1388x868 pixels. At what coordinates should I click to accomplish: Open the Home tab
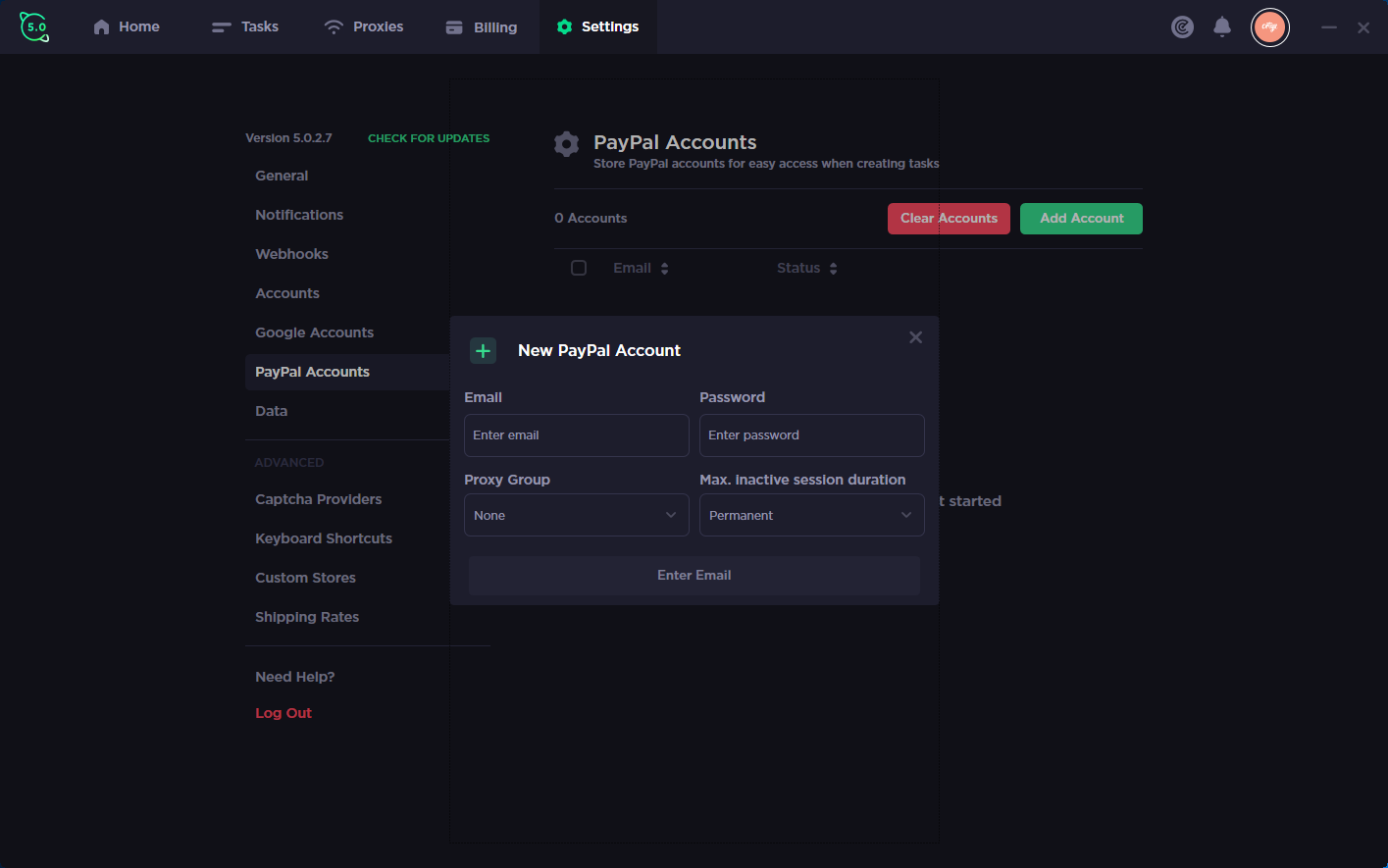pyautogui.click(x=127, y=26)
